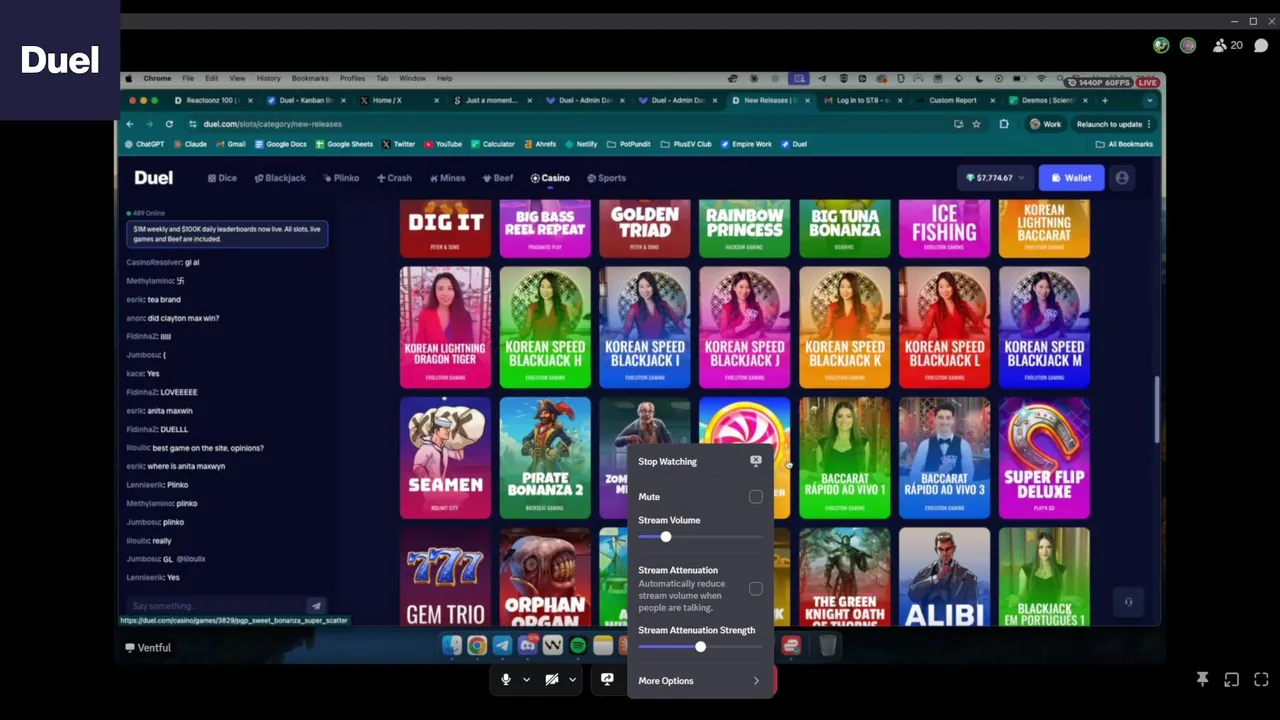The width and height of the screenshot is (1280, 720).
Task: Open the Super Flip Deluxe game thumbnail
Action: [x=1044, y=458]
